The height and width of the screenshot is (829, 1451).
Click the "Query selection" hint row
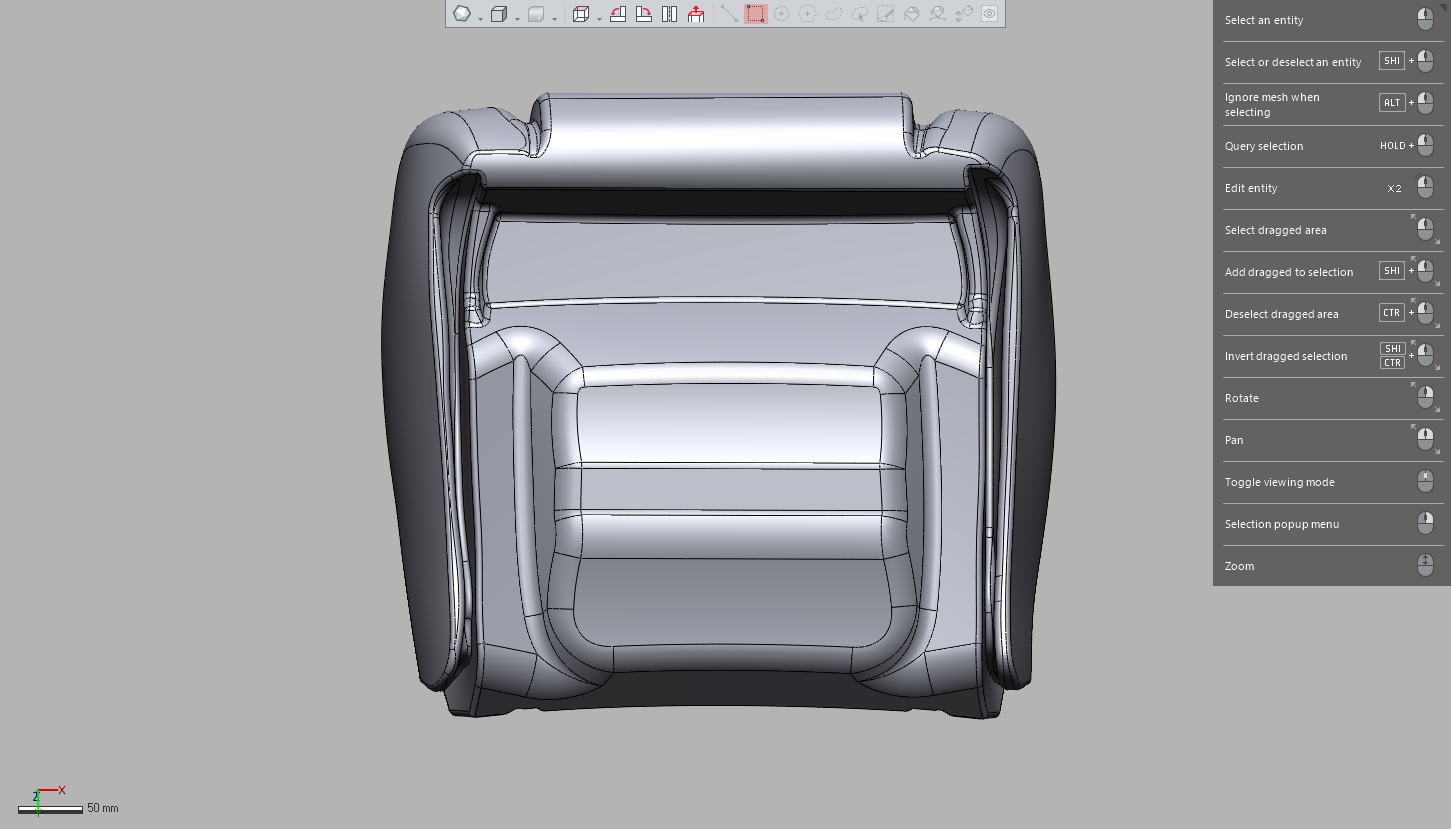[x=1332, y=146]
